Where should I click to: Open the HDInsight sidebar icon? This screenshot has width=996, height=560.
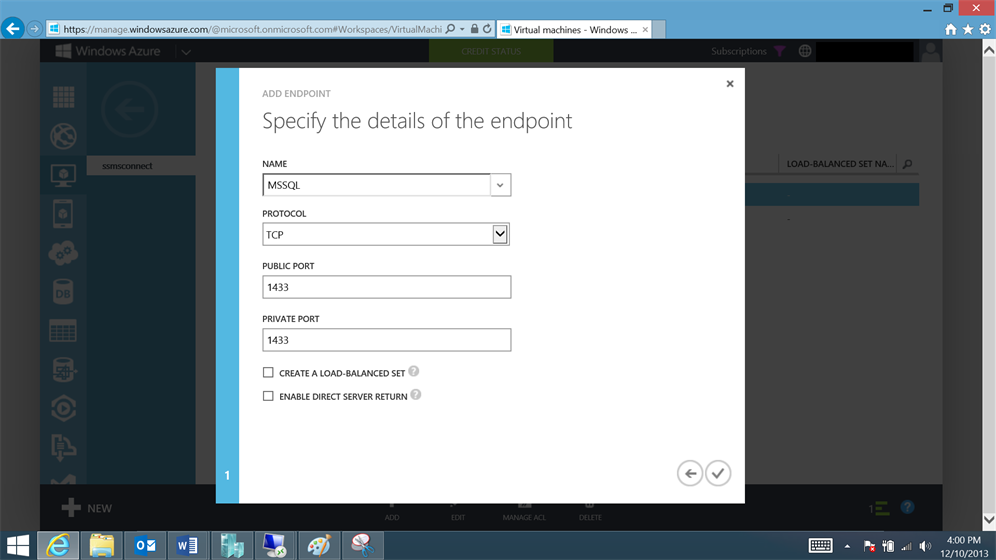point(64,370)
